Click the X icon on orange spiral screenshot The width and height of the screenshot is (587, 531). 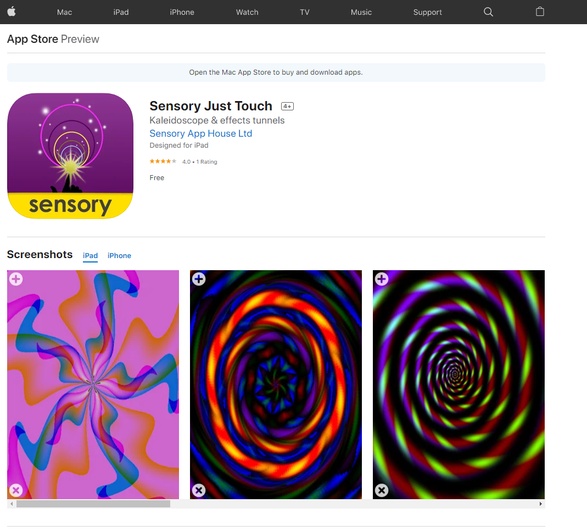click(199, 490)
